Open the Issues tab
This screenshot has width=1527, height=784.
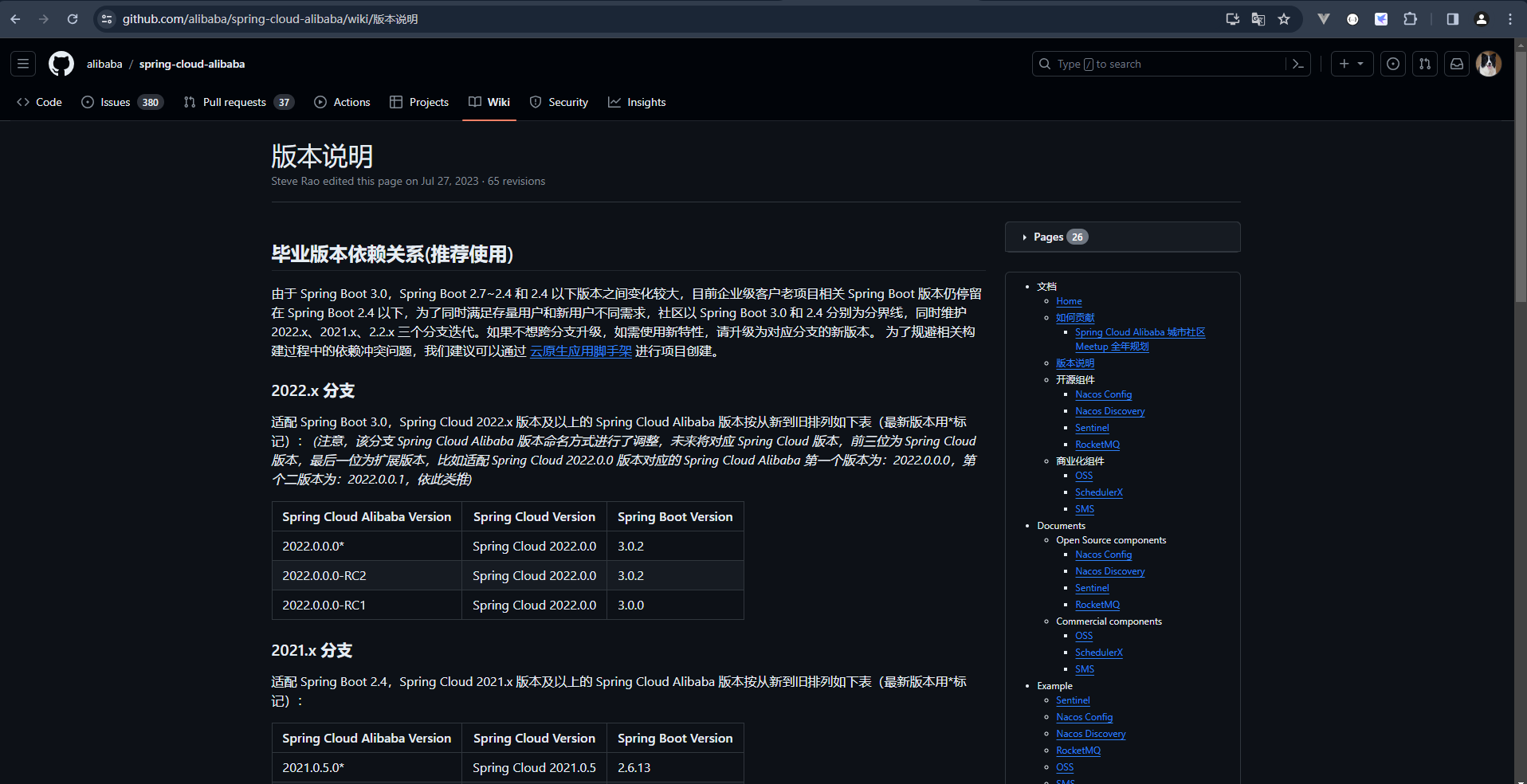click(x=122, y=102)
